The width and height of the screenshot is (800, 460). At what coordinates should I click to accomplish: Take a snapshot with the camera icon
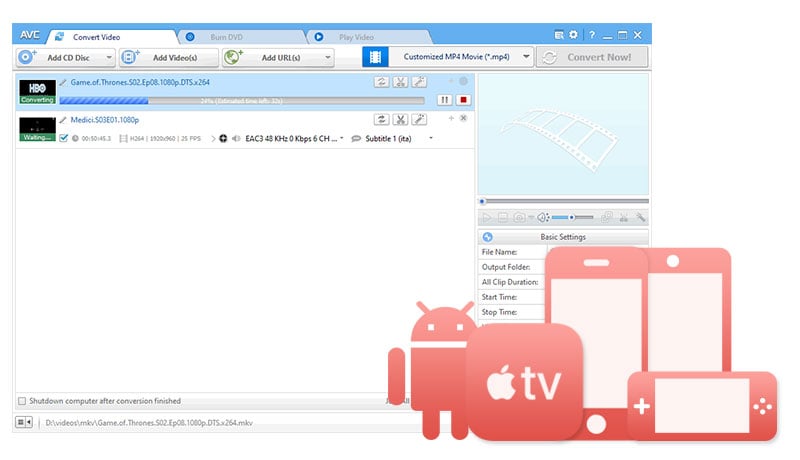519,218
